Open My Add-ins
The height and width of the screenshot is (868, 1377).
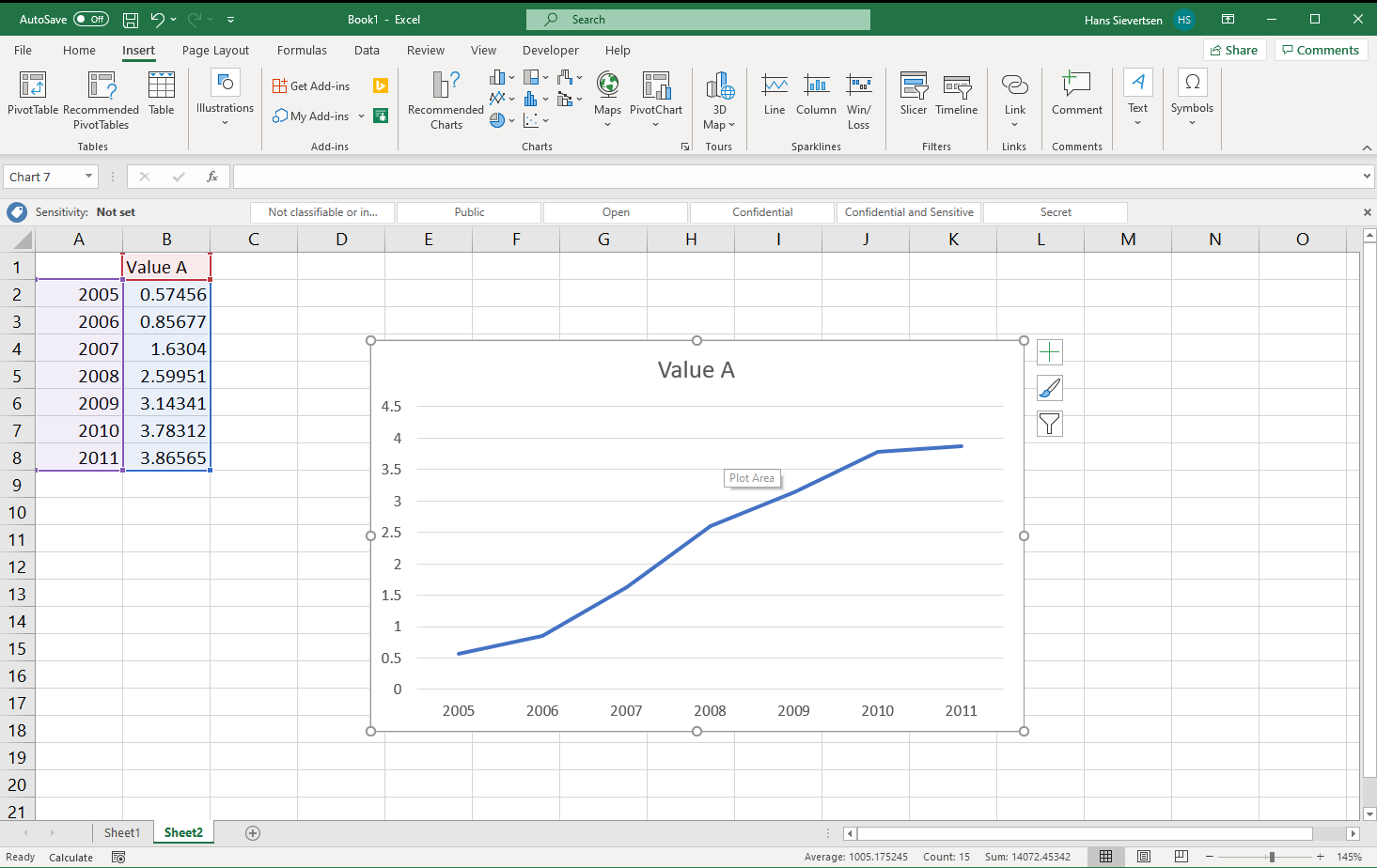point(319,116)
